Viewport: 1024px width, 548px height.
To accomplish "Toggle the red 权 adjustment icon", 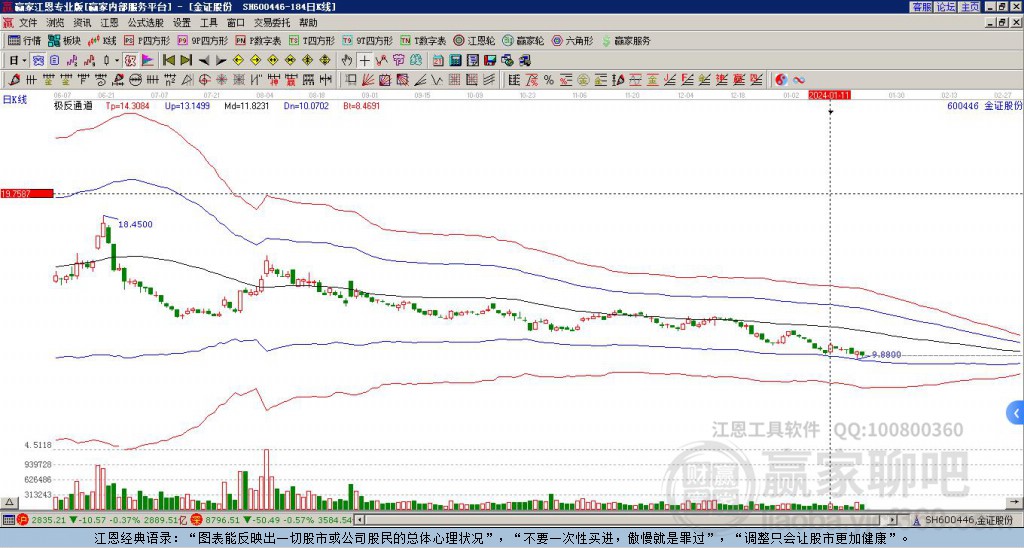I will pos(130,61).
